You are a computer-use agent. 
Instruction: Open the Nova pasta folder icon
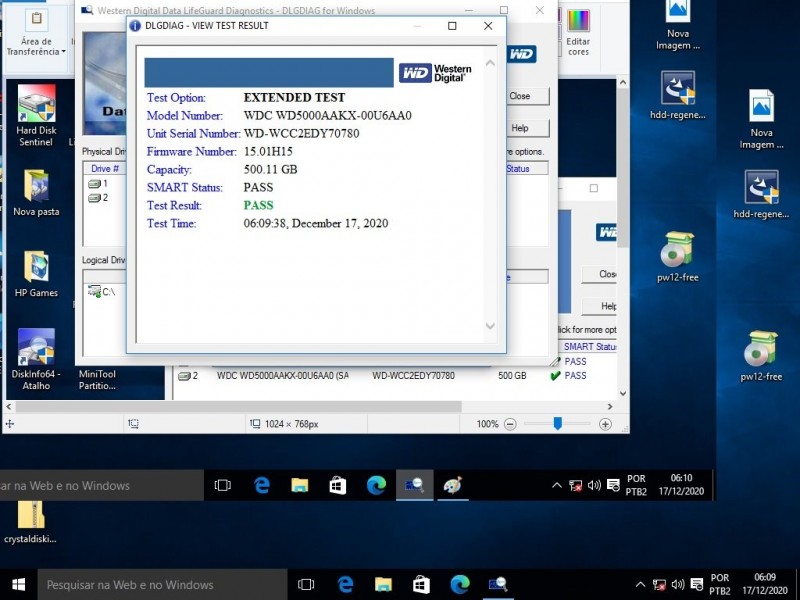tap(36, 193)
